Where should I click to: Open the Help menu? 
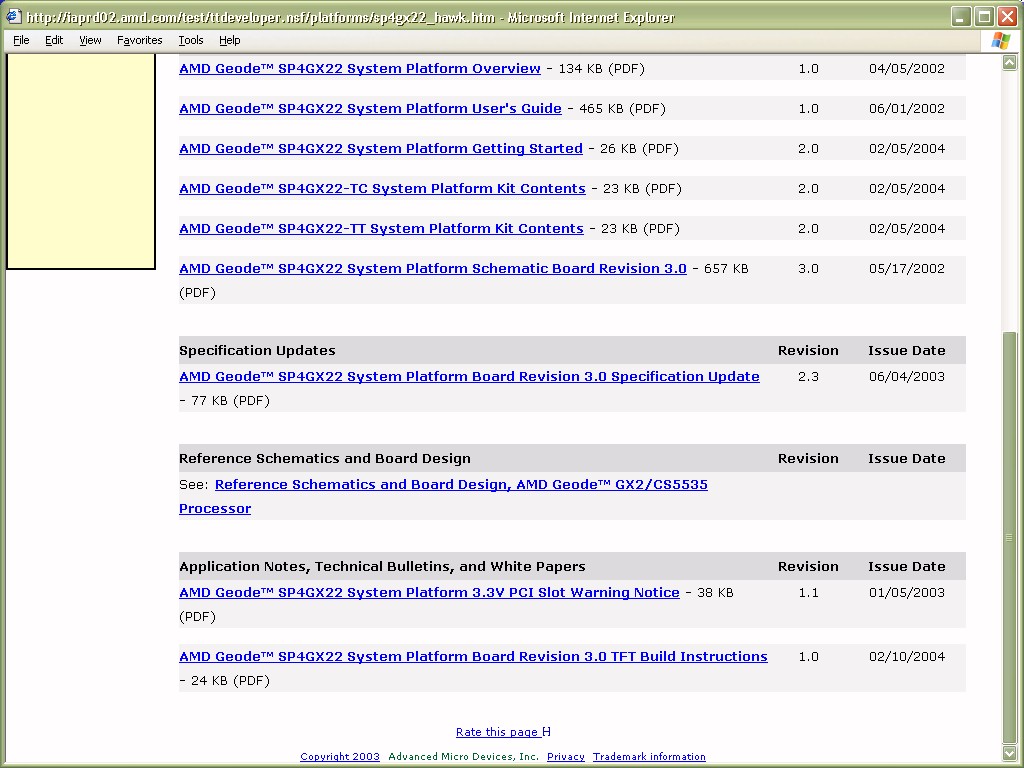coord(229,40)
